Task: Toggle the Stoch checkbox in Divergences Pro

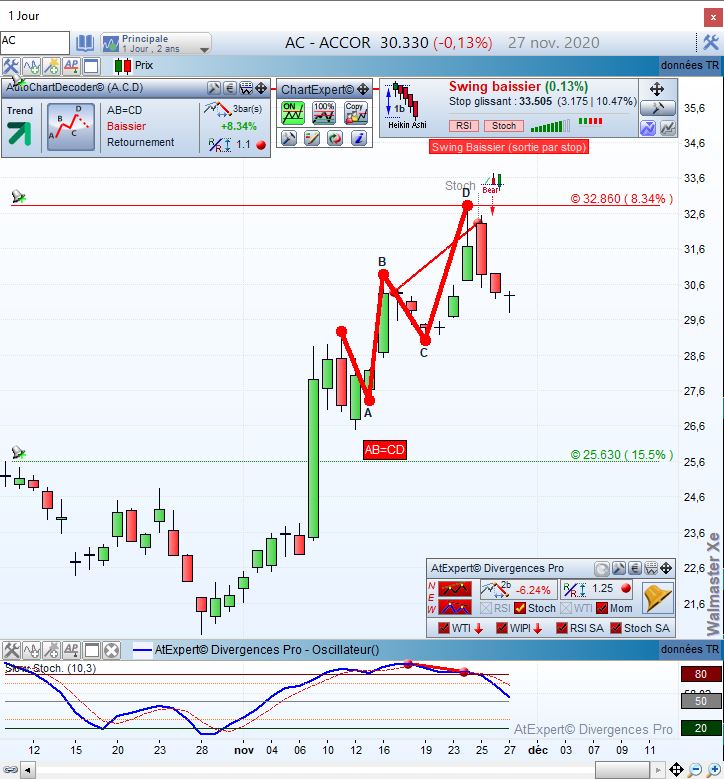Action: (x=520, y=608)
